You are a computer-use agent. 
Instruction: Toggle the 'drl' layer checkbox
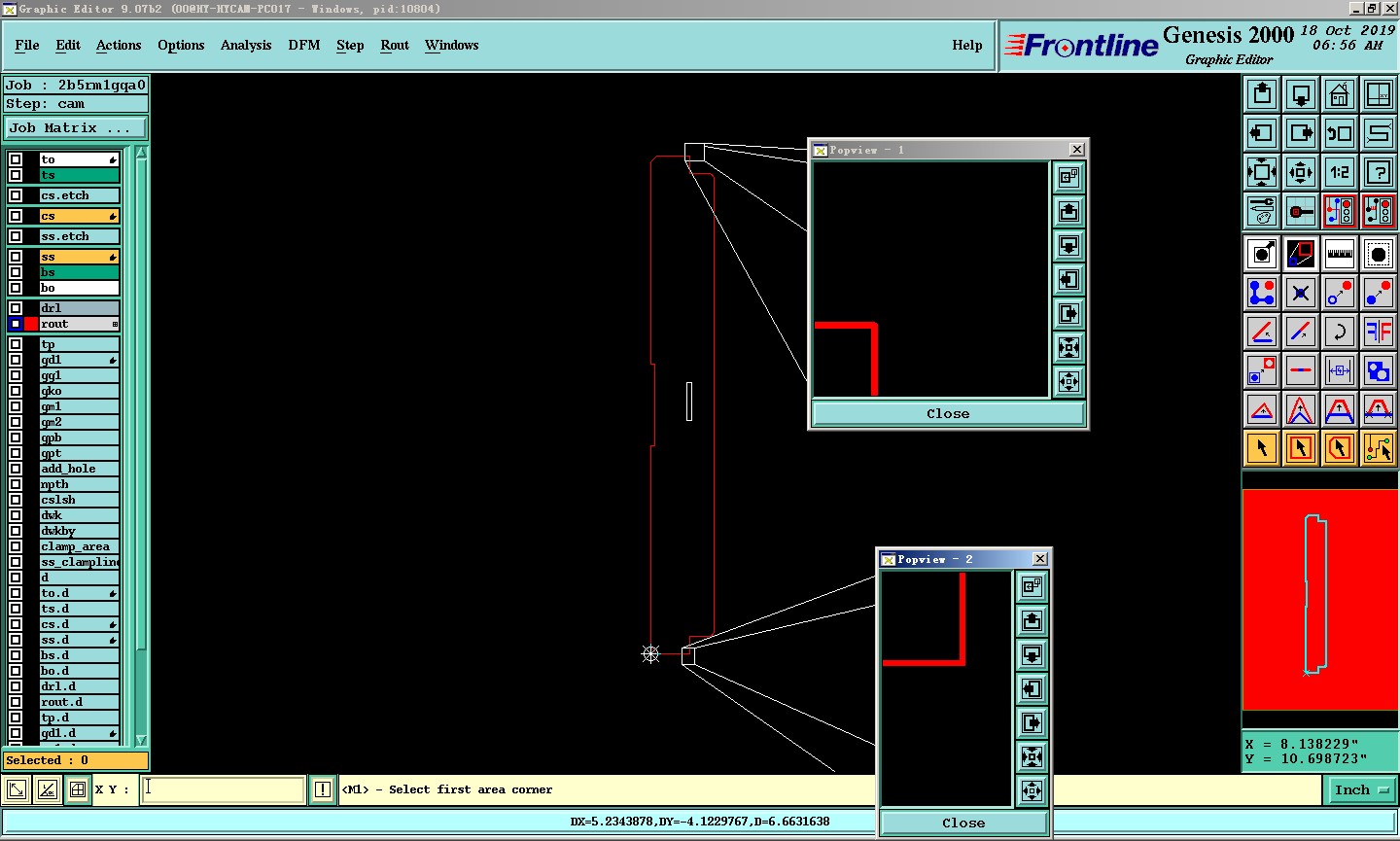click(x=16, y=308)
